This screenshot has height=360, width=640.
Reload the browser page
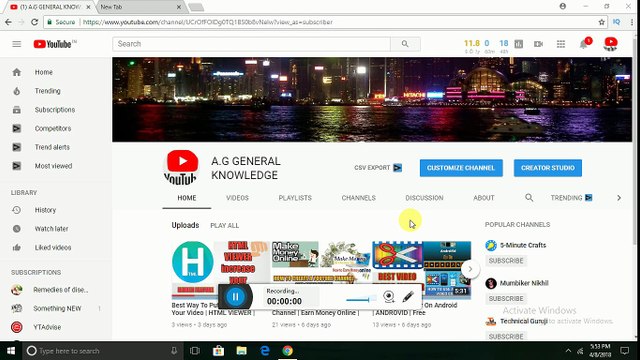click(x=35, y=22)
